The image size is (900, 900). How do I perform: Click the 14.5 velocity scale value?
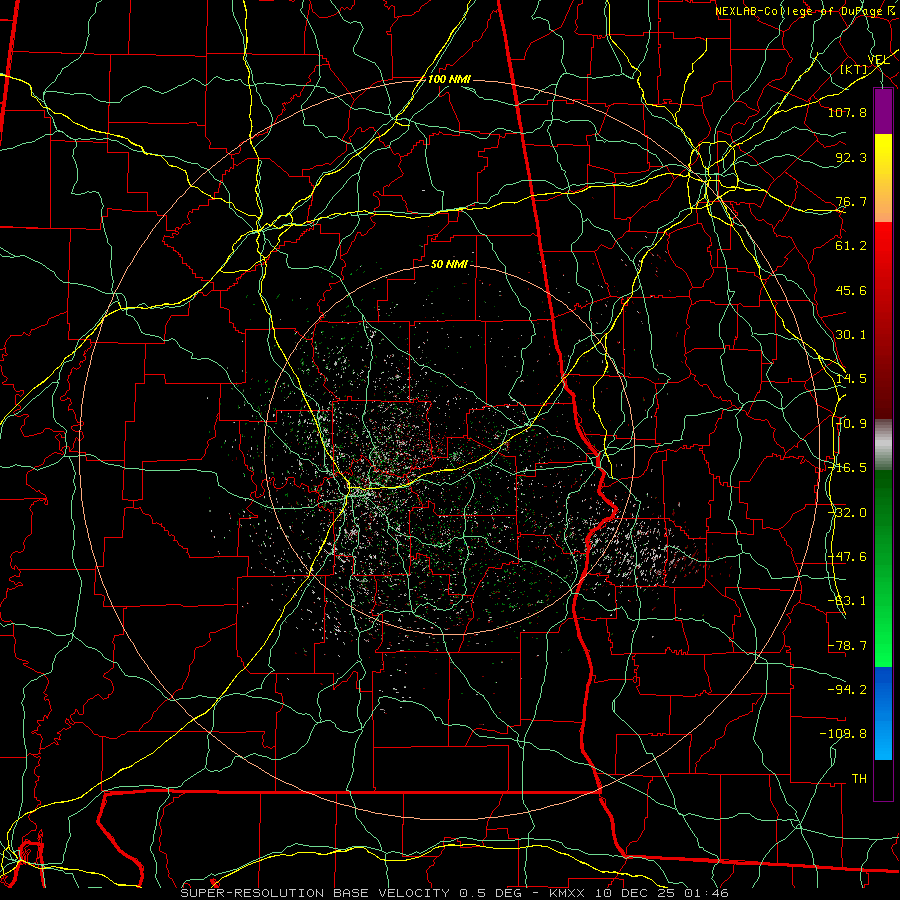pos(851,379)
